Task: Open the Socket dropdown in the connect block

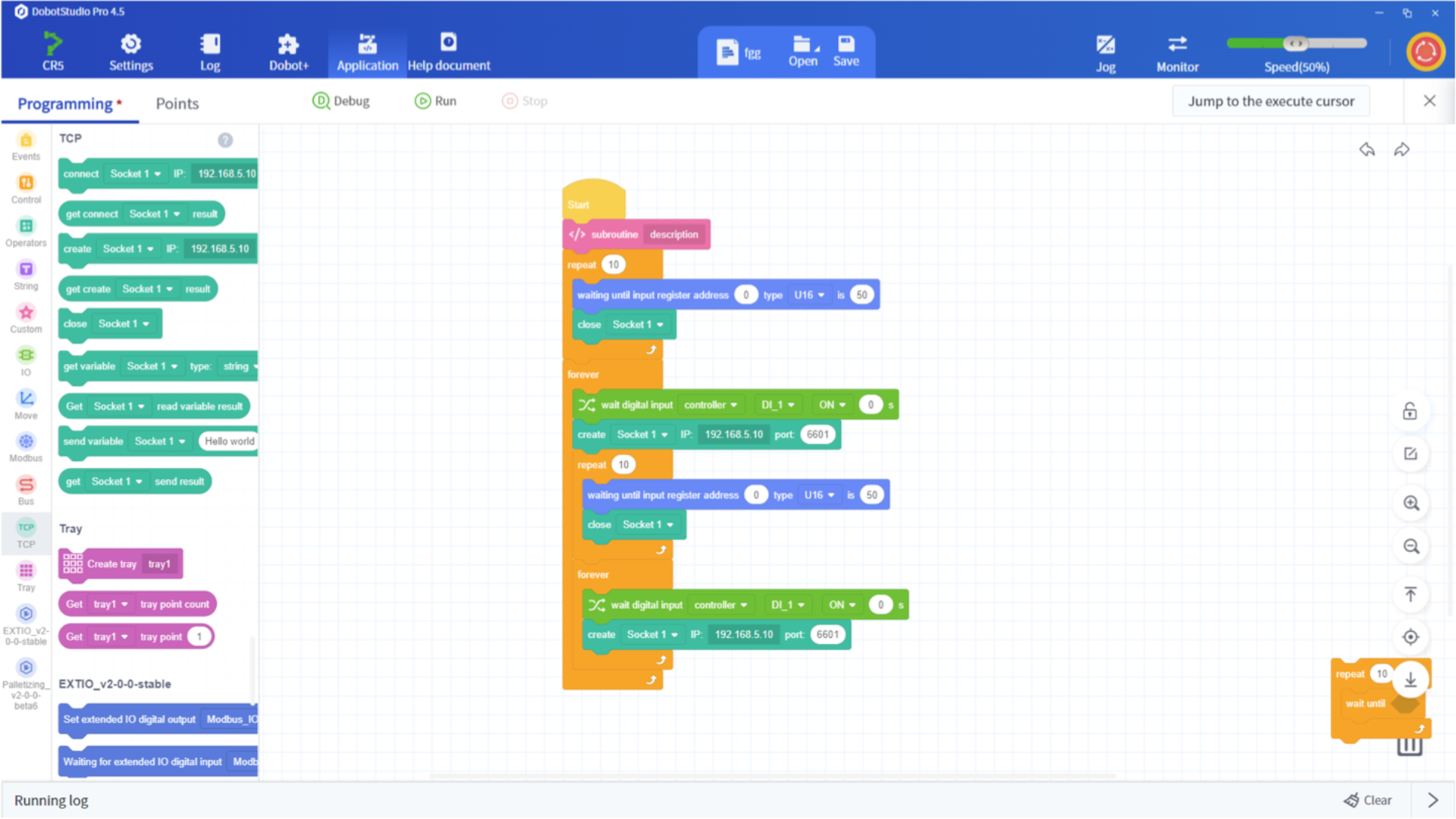Action: coord(135,174)
